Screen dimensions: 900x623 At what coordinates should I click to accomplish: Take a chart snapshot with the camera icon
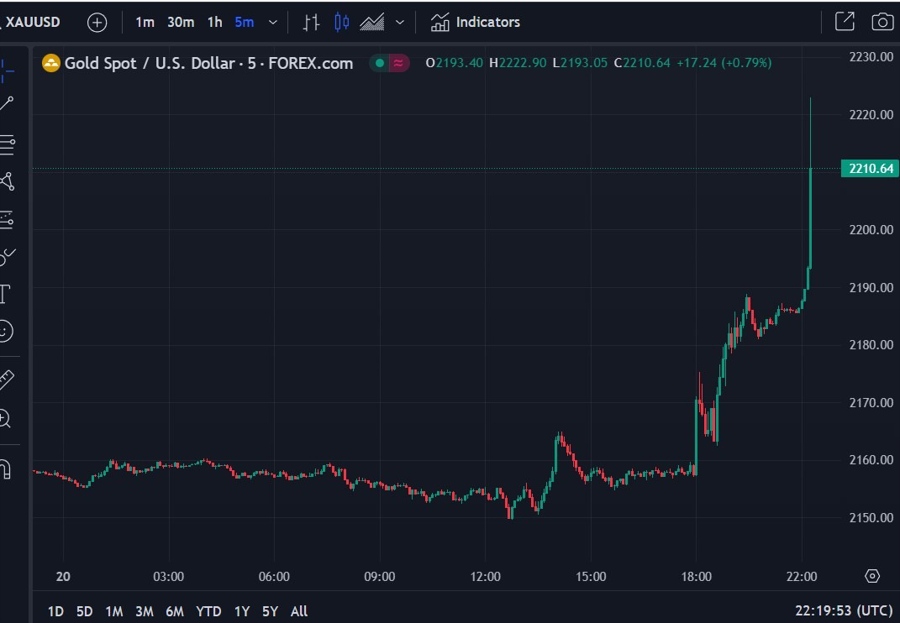(882, 22)
